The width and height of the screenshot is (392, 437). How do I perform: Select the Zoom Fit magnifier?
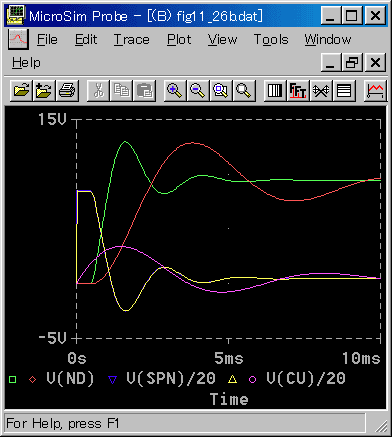point(244,90)
